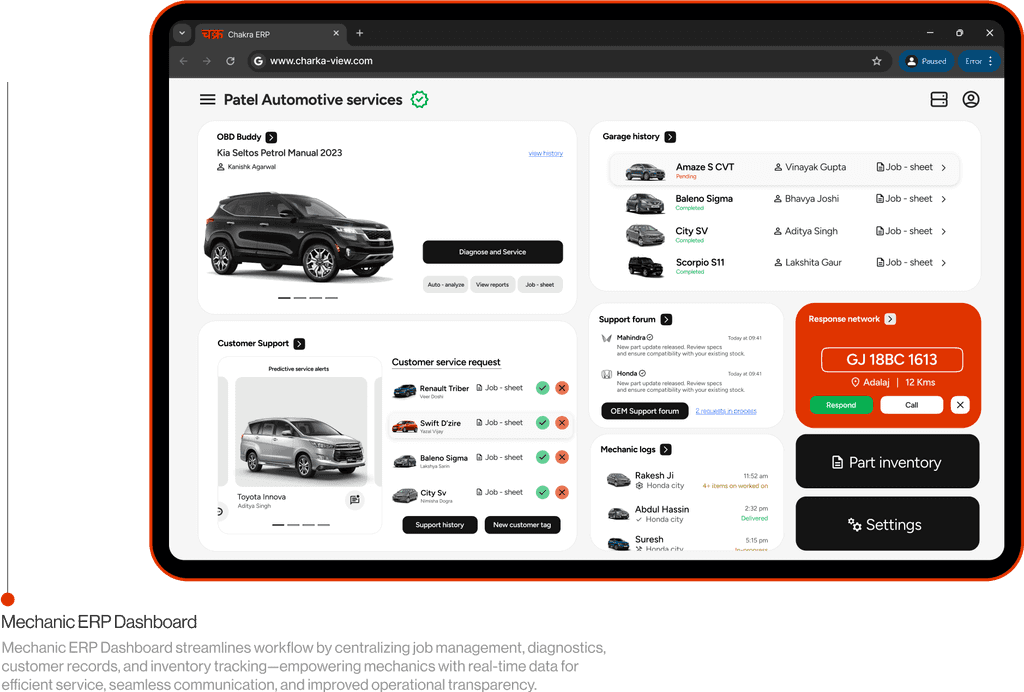The height and width of the screenshot is (692, 1024).
Task: Open Swift D'zire Job - sheet
Action: (500, 422)
